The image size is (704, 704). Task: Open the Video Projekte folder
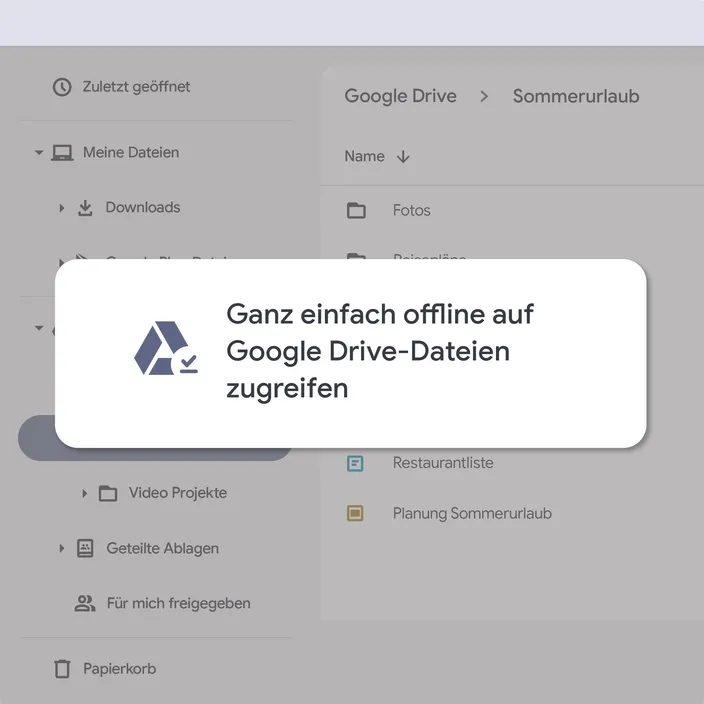[178, 493]
